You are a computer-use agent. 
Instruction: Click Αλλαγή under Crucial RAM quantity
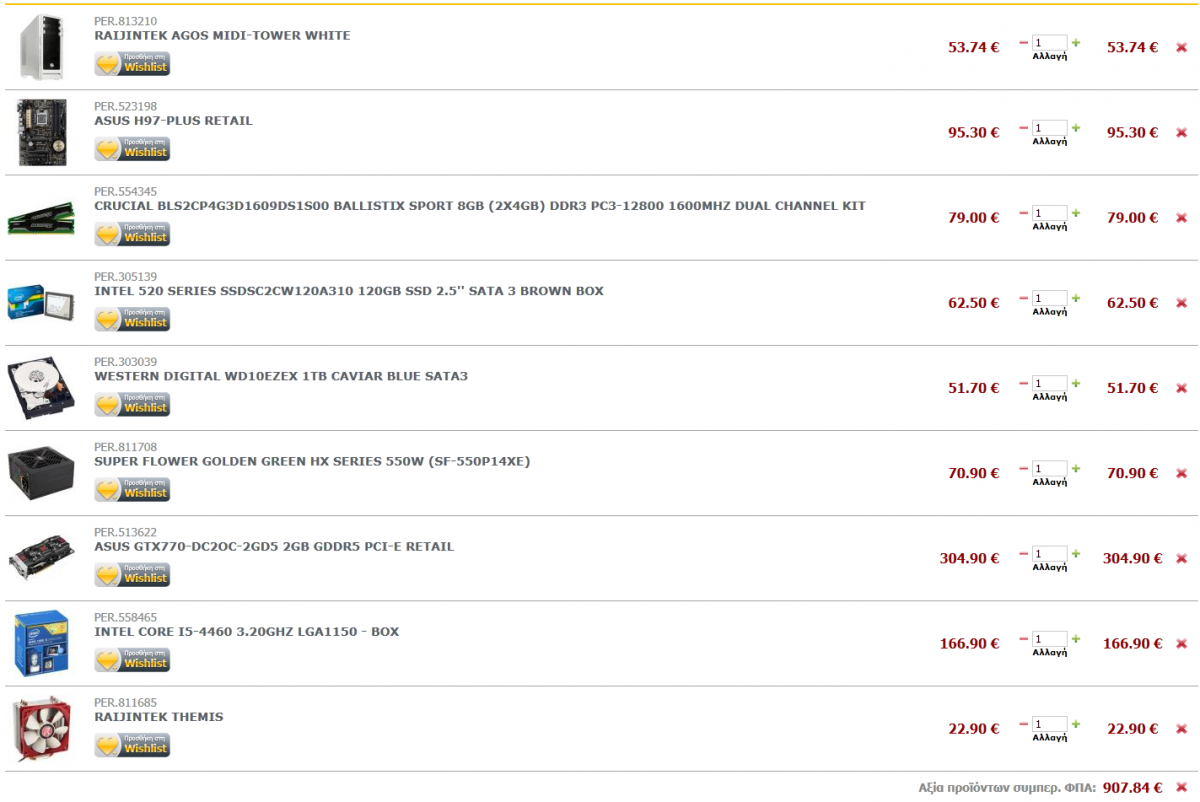point(1050,226)
